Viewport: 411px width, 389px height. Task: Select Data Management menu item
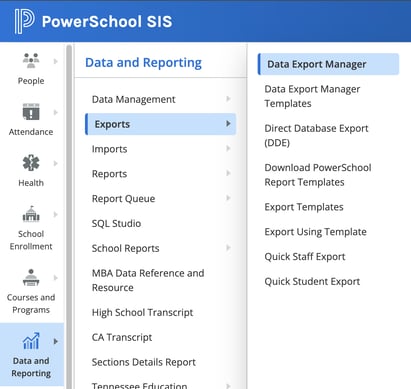133,99
